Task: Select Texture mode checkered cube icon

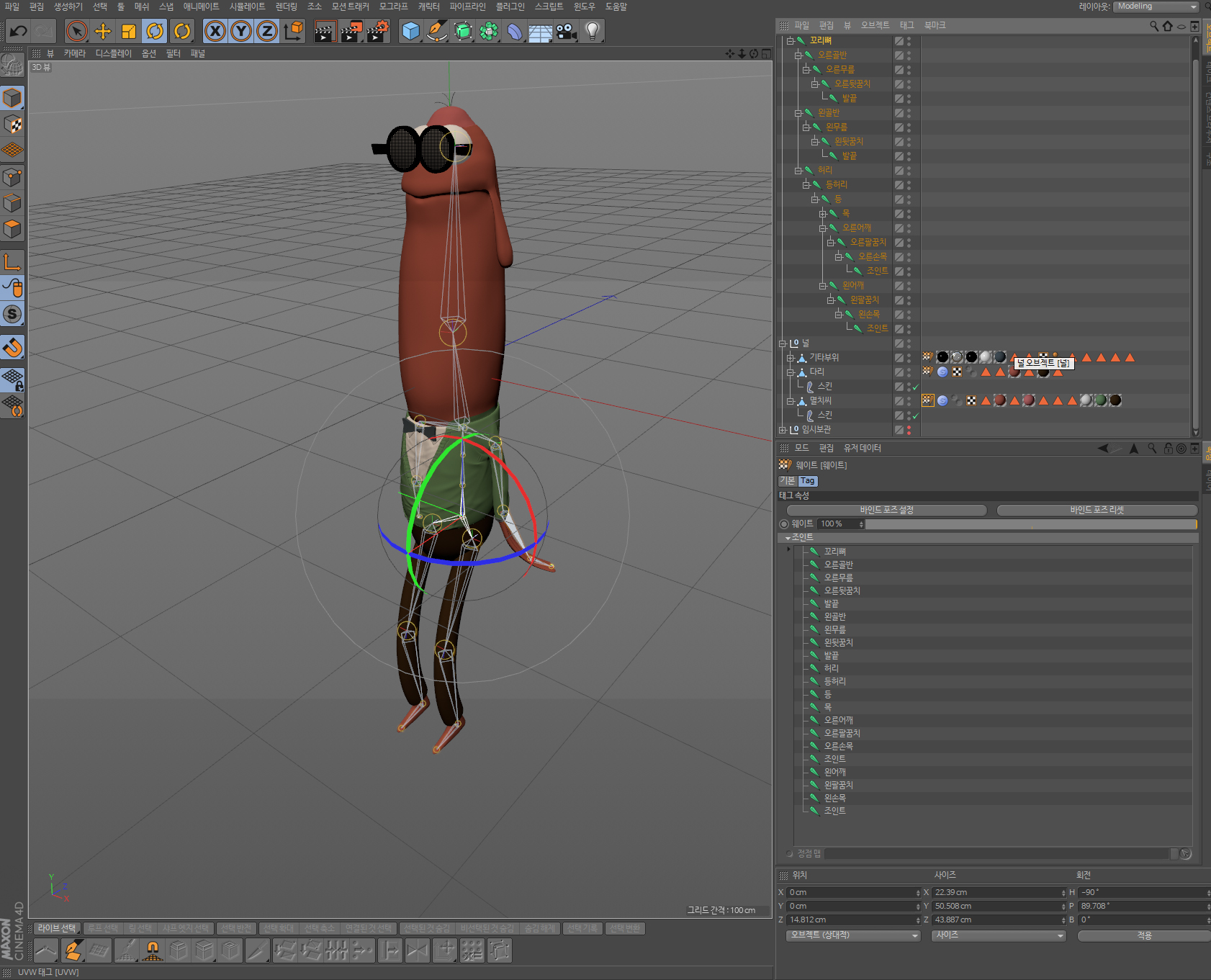Action: click(12, 125)
